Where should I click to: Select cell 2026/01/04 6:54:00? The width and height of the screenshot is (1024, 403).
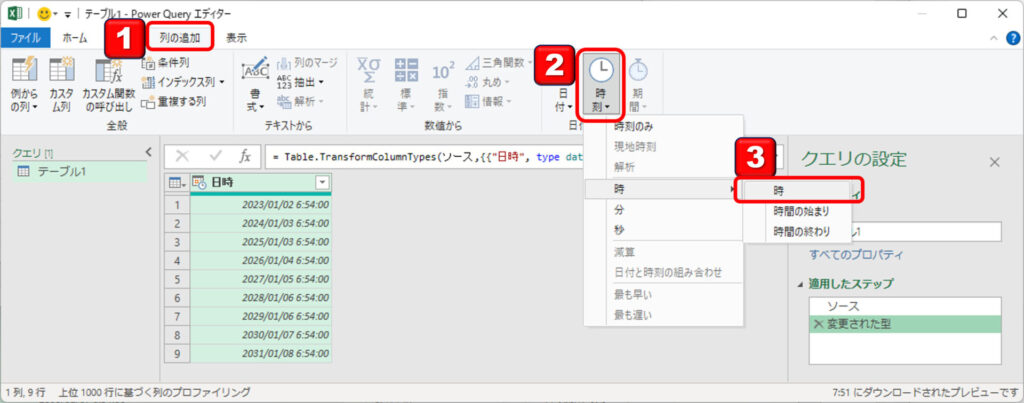(261, 261)
